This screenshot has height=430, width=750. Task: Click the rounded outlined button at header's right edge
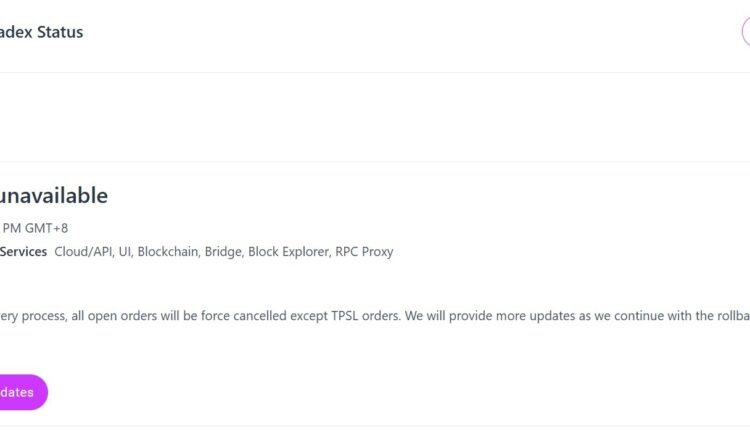click(746, 32)
